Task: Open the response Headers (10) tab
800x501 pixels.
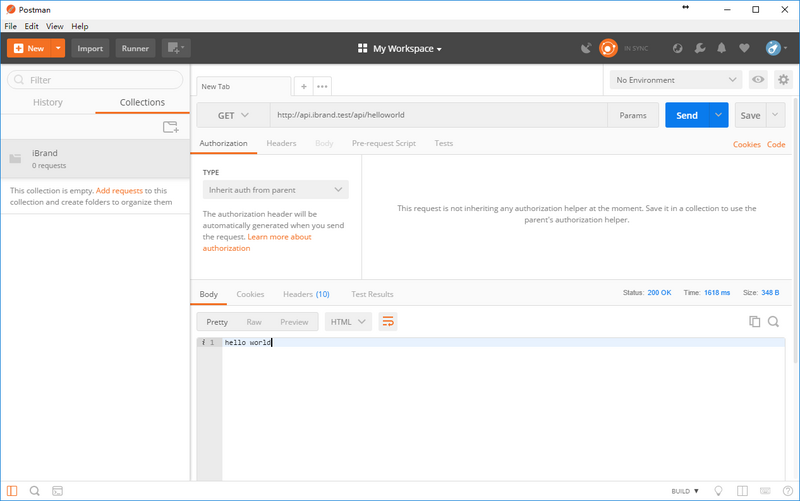Action: (x=306, y=294)
